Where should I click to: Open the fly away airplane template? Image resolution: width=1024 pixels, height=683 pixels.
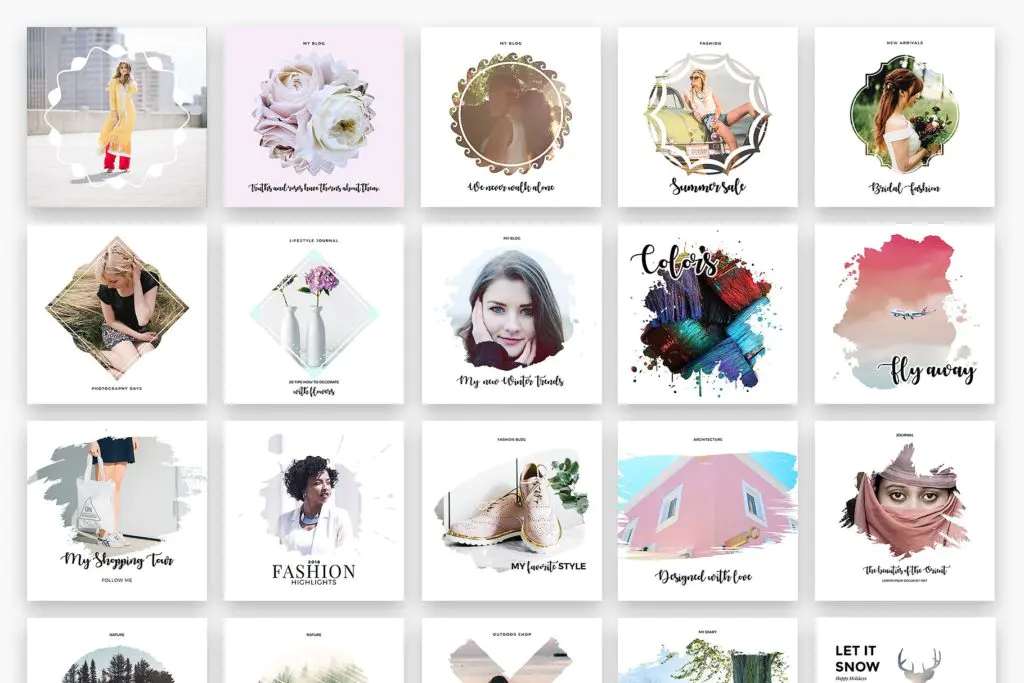pyautogui.click(x=904, y=314)
